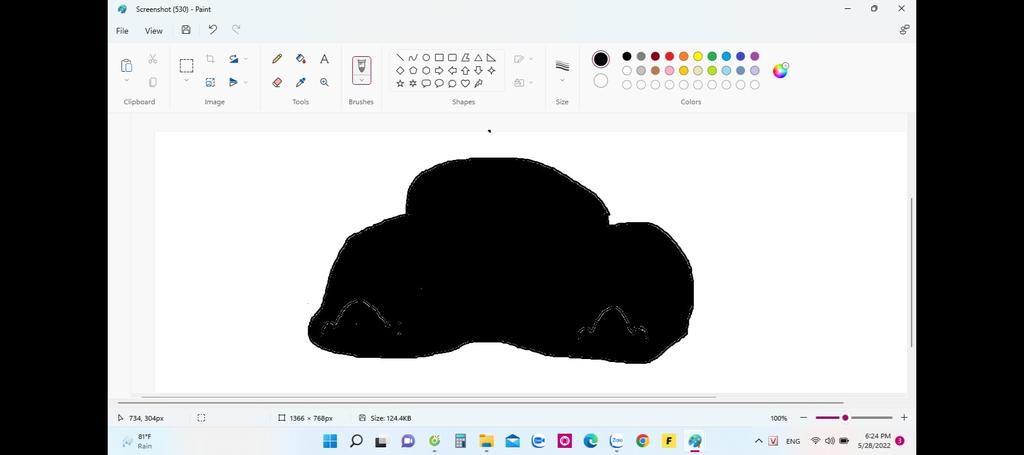Open the zoom percentage 100% menu
This screenshot has width=1024, height=455.
click(778, 418)
